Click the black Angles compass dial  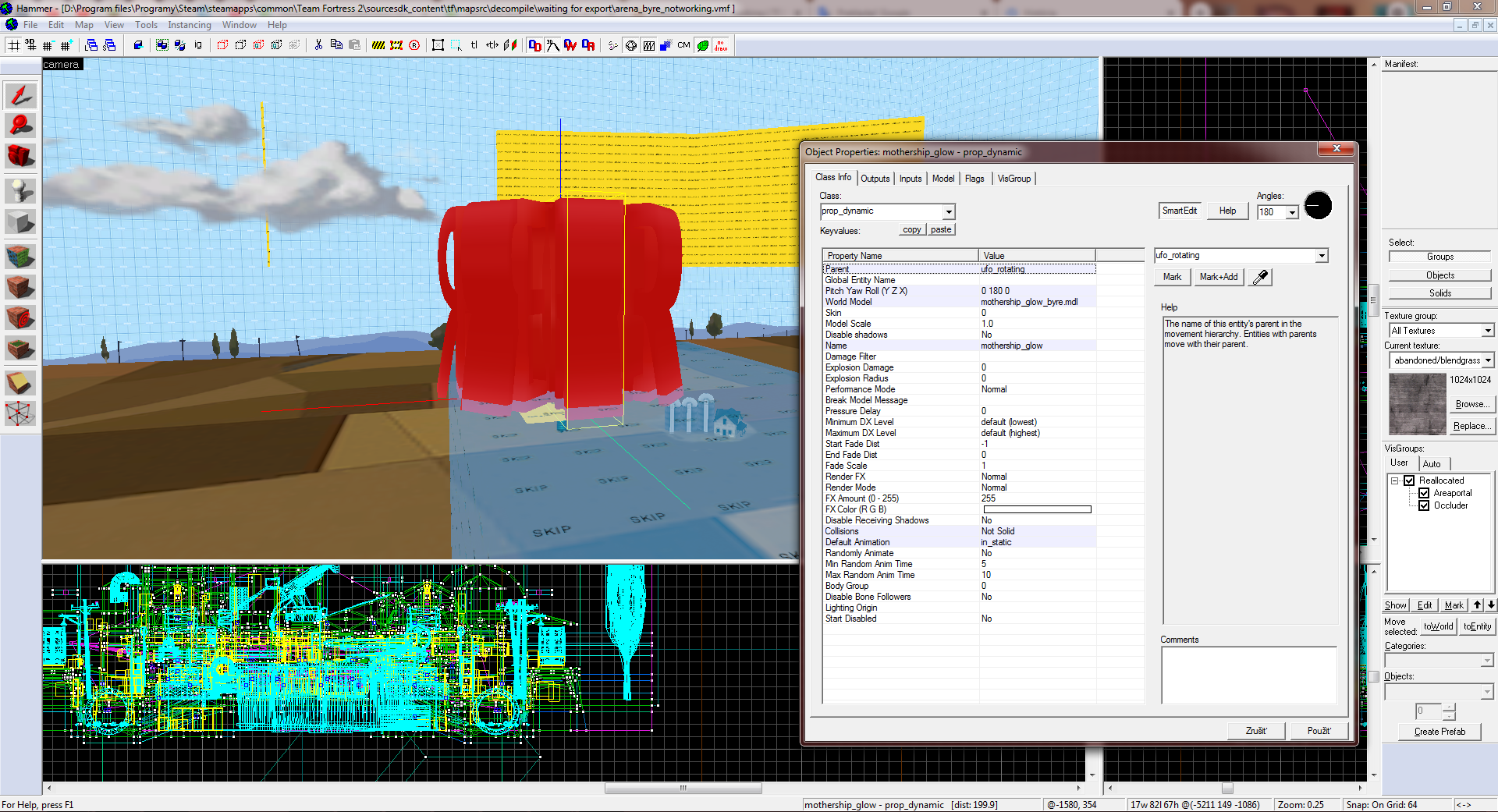coord(1318,205)
